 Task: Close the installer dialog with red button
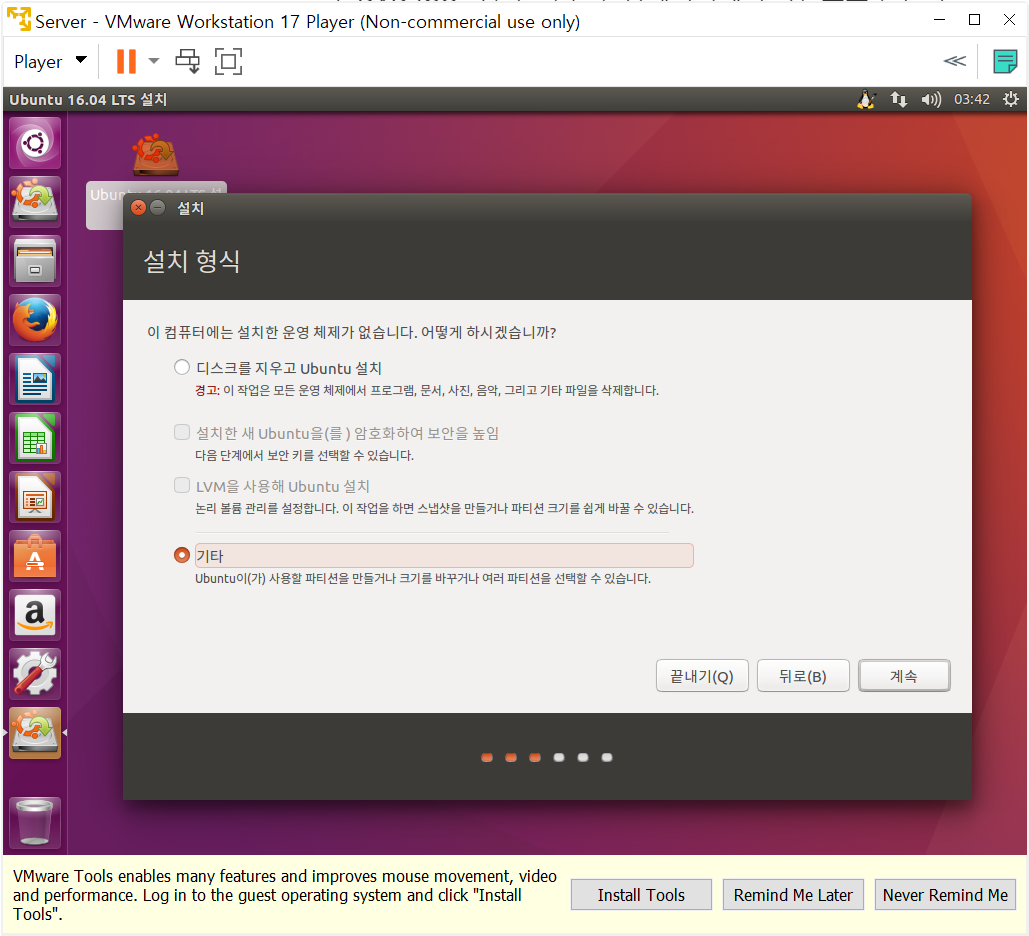tap(138, 208)
